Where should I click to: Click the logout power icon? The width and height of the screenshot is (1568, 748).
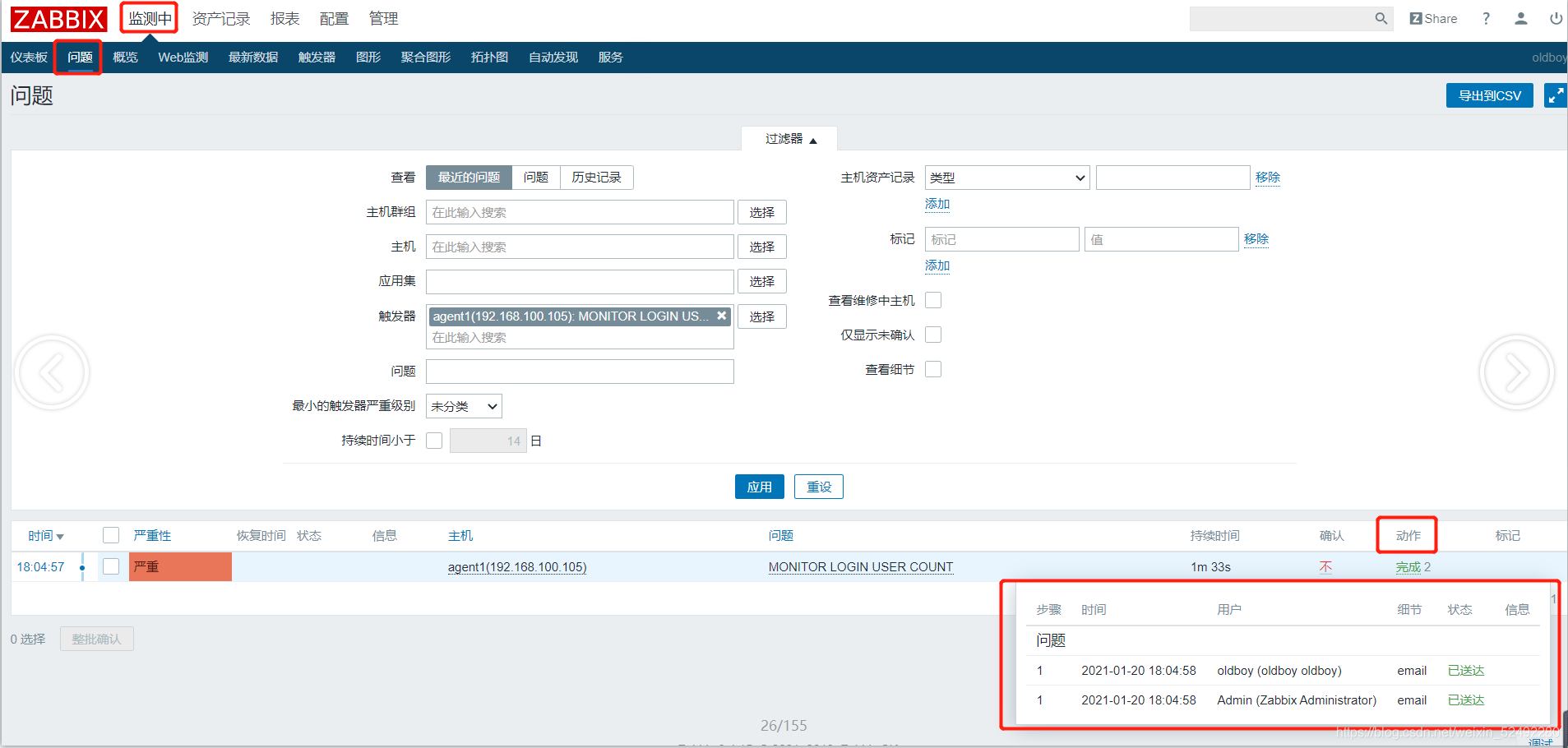tap(1556, 19)
